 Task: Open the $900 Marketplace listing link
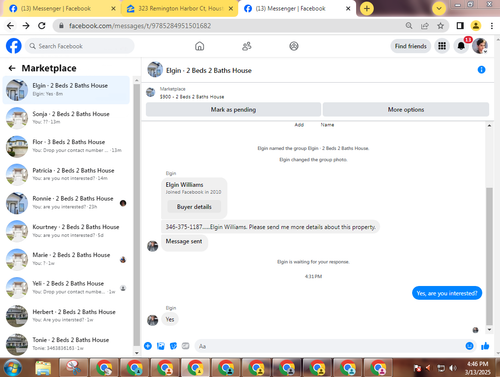point(192,97)
